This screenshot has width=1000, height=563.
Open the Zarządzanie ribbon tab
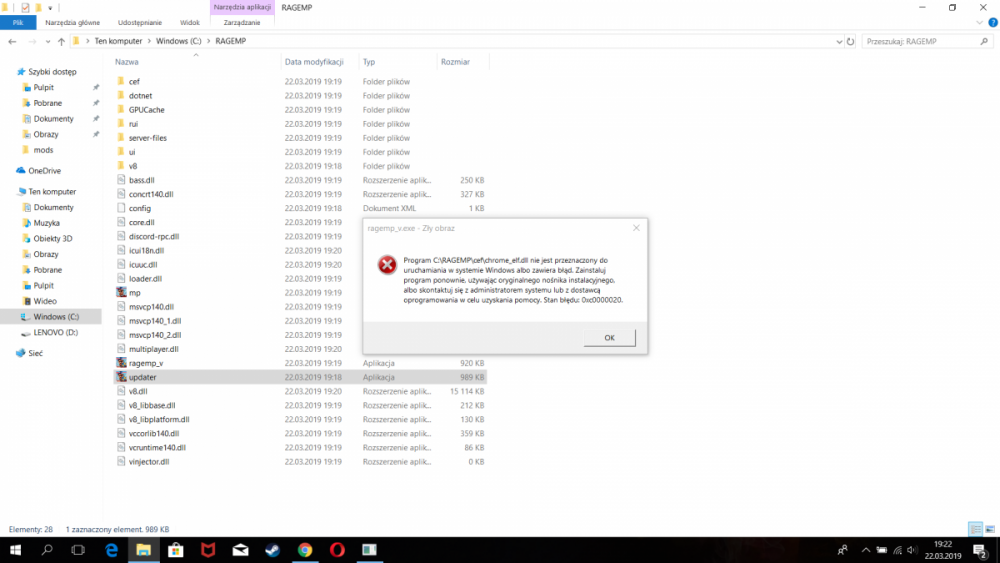(242, 22)
